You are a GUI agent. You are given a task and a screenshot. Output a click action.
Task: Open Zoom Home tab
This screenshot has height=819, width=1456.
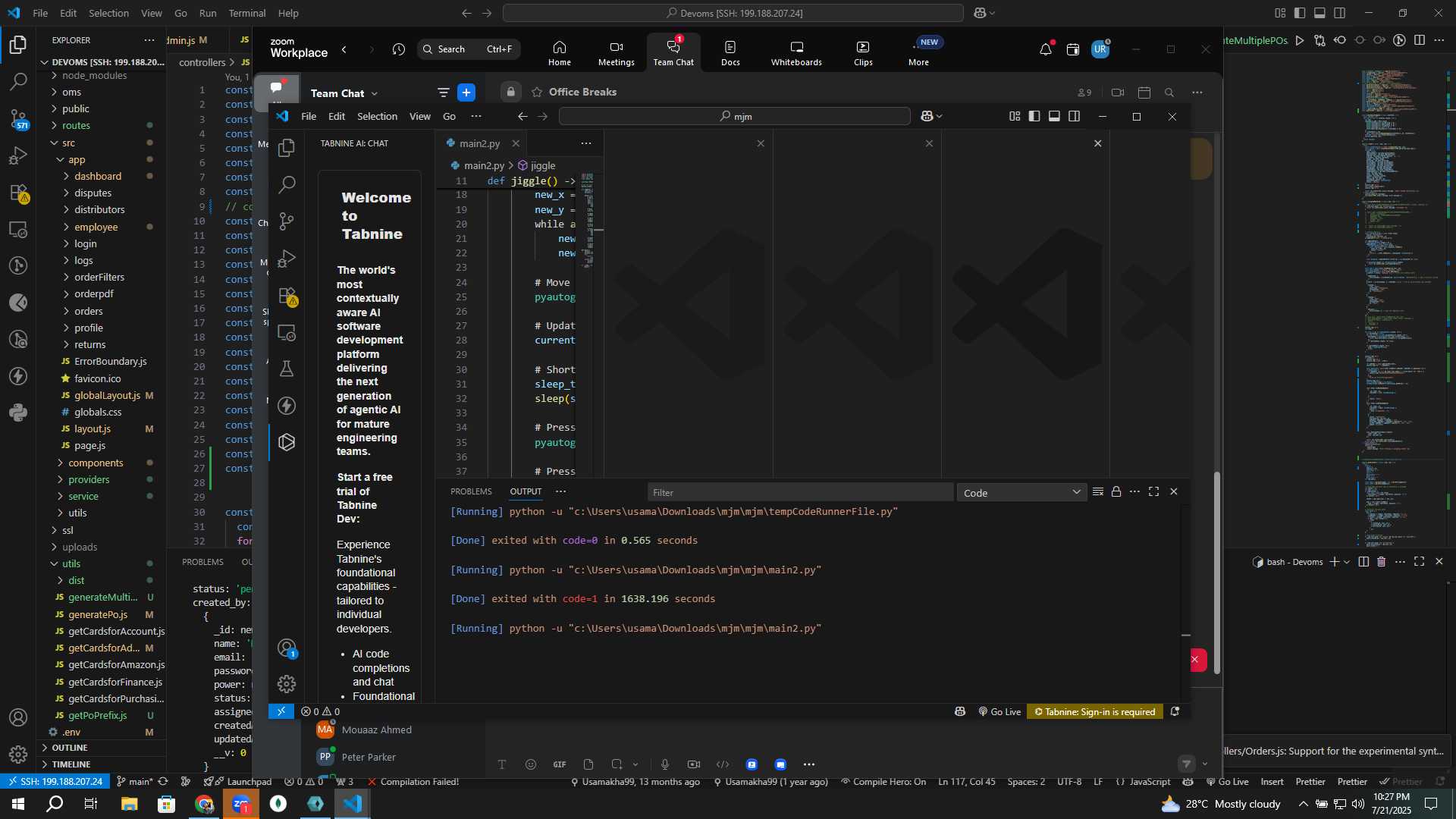(560, 52)
